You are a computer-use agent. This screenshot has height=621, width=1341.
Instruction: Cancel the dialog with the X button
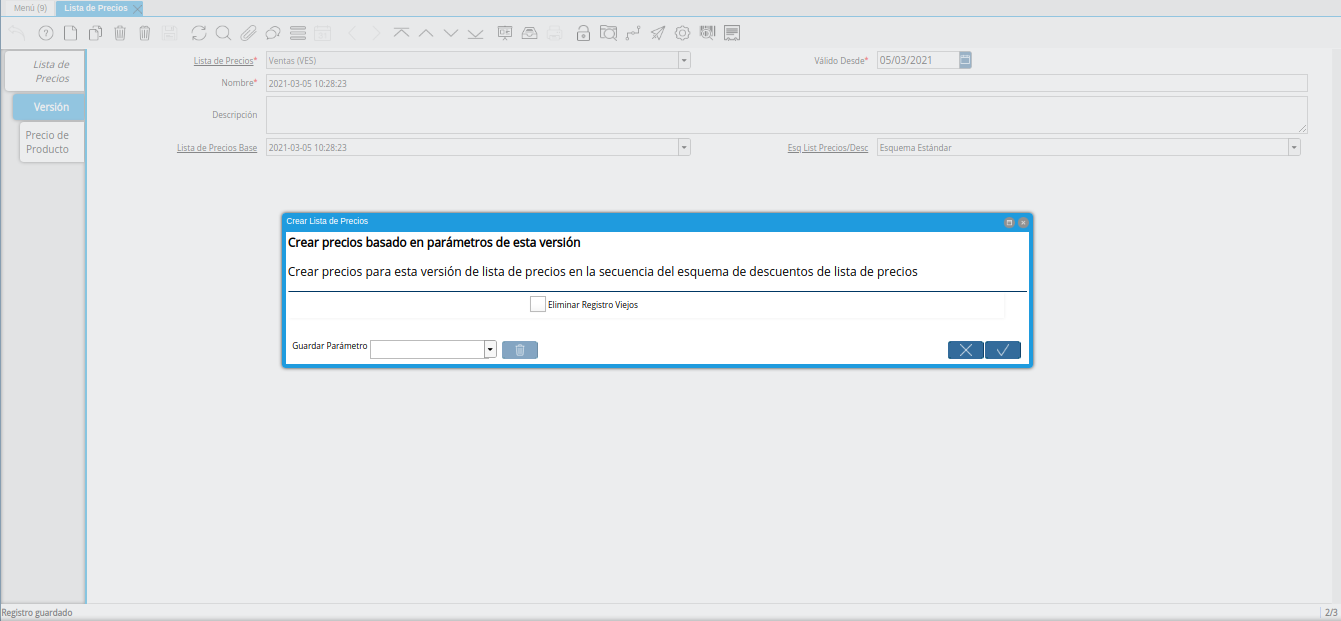[x=966, y=350]
